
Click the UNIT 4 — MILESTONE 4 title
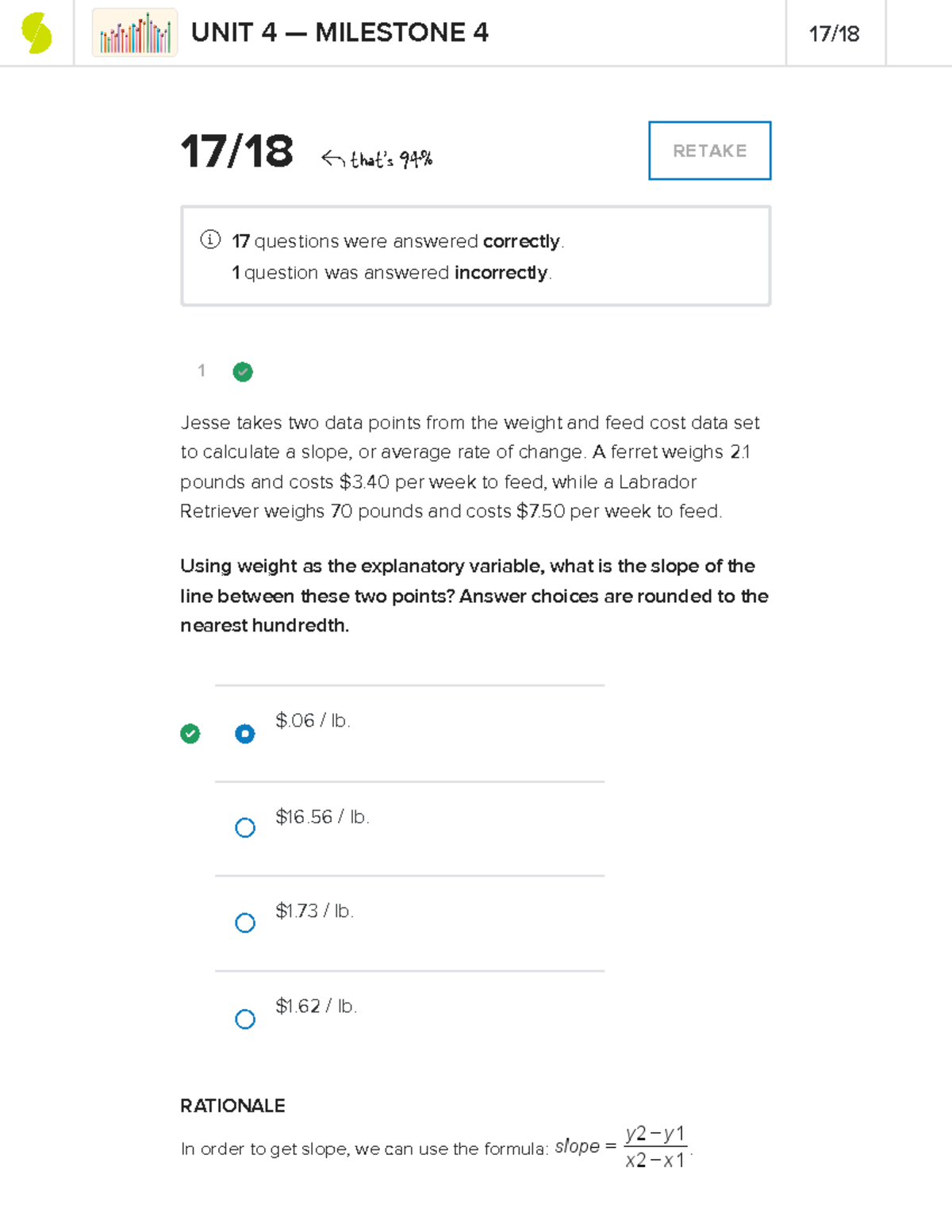(x=340, y=33)
